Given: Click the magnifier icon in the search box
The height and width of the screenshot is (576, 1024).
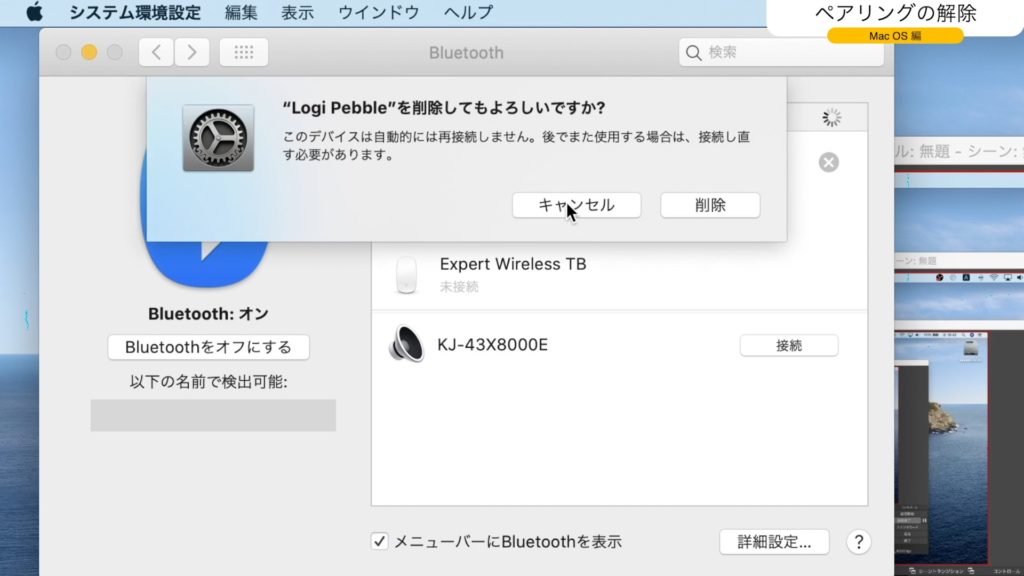Looking at the screenshot, I should tap(694, 53).
